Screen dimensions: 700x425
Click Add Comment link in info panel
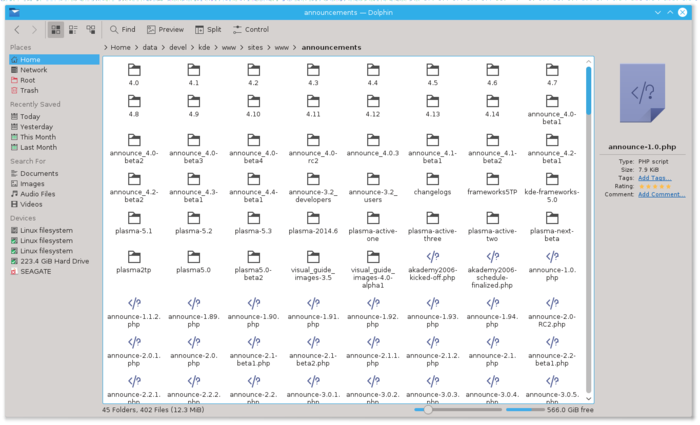662,194
